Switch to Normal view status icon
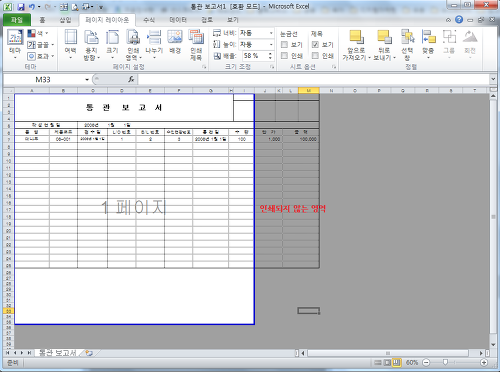 click(377, 362)
